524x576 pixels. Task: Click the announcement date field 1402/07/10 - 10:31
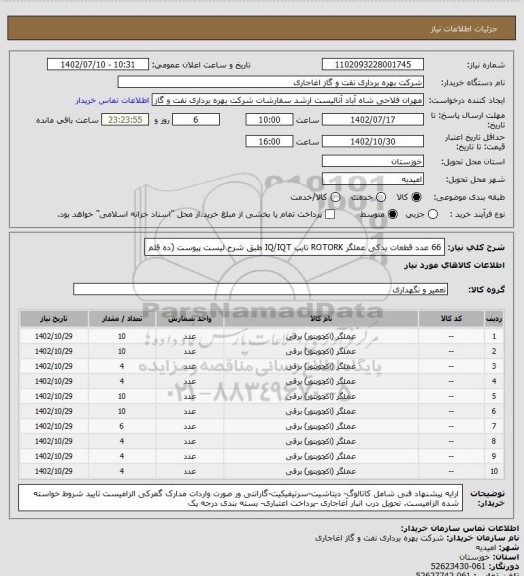[x=98, y=64]
